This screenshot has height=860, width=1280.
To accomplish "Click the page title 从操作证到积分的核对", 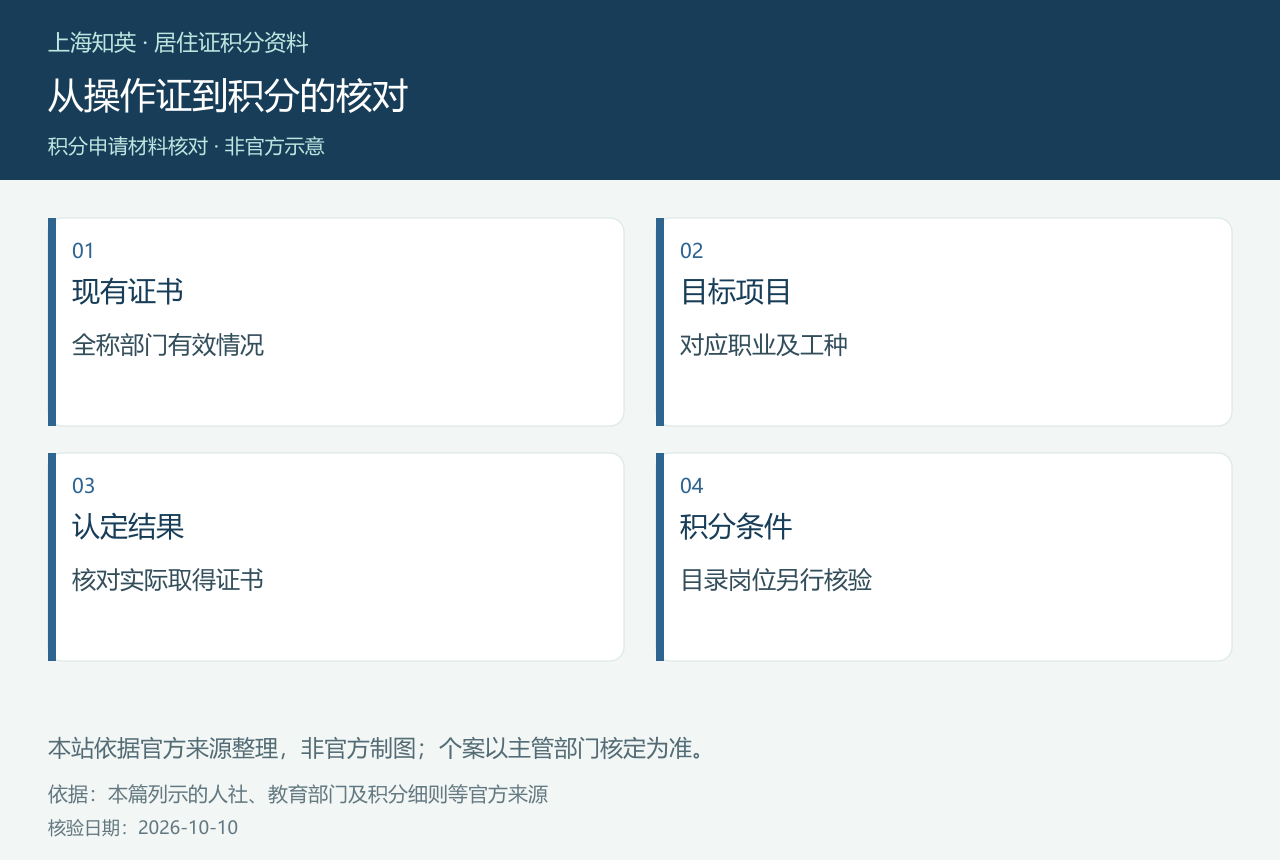I will tap(228, 96).
